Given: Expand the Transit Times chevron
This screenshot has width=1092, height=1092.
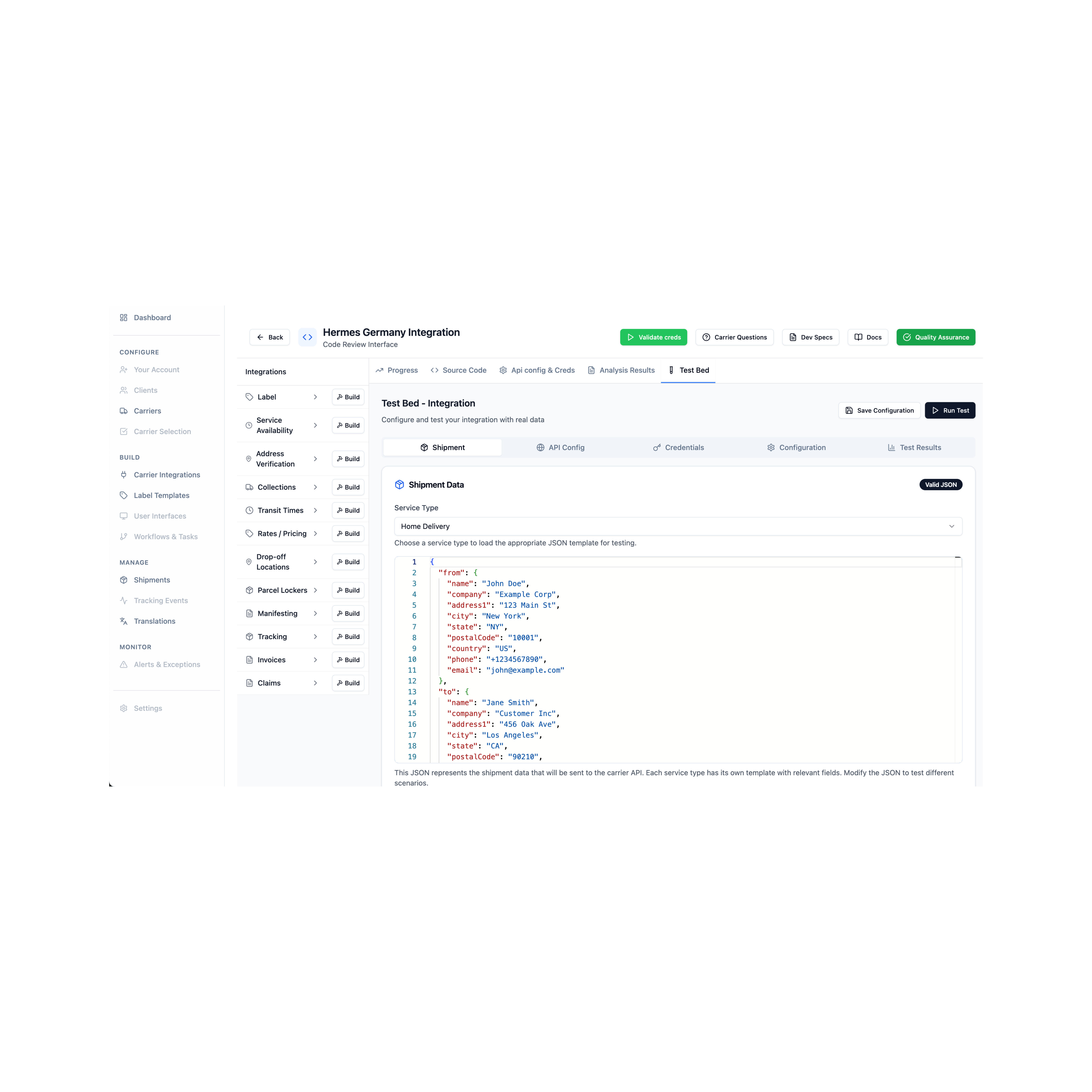Looking at the screenshot, I should click(x=315, y=510).
